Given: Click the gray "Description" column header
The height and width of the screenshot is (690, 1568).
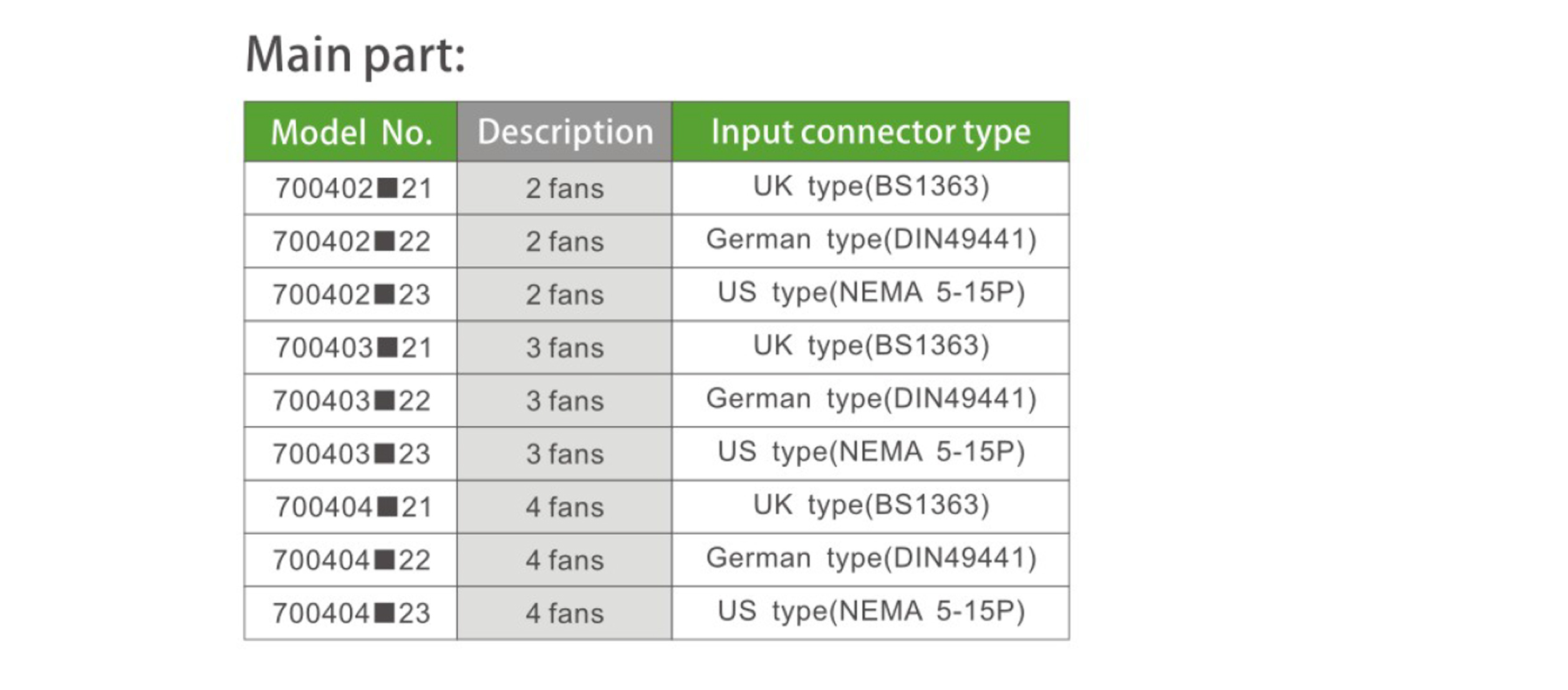Looking at the screenshot, I should [565, 132].
